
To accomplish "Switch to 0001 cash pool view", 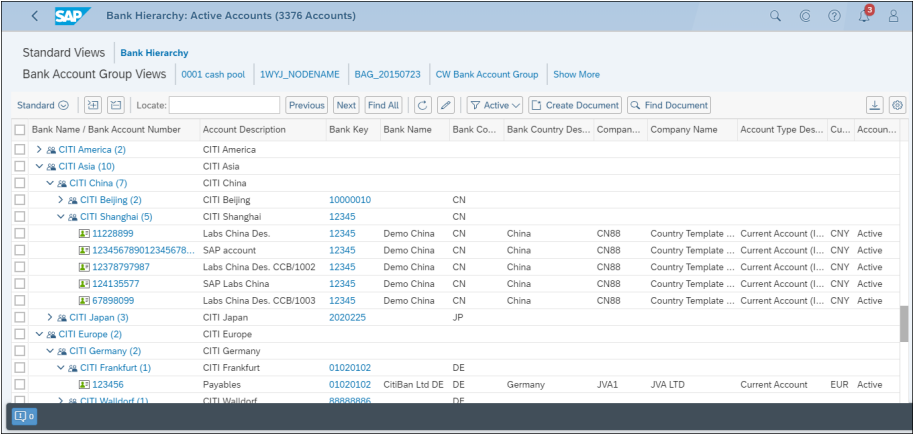I will click(x=213, y=75).
